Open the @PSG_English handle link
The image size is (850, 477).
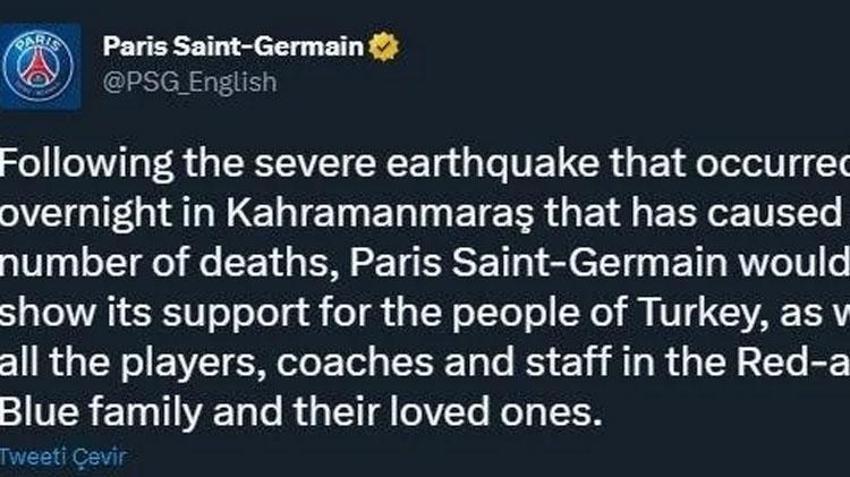point(190,82)
